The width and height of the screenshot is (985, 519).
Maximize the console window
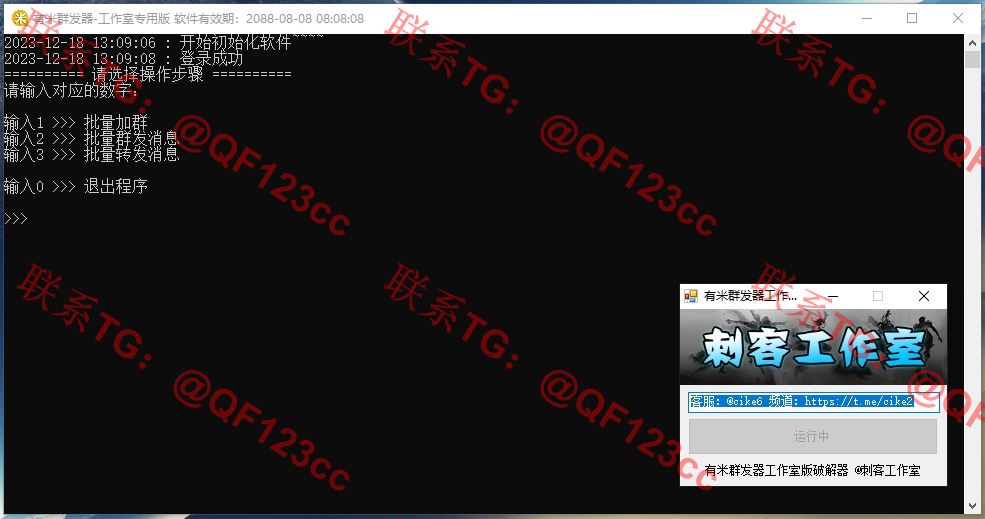pos(912,18)
